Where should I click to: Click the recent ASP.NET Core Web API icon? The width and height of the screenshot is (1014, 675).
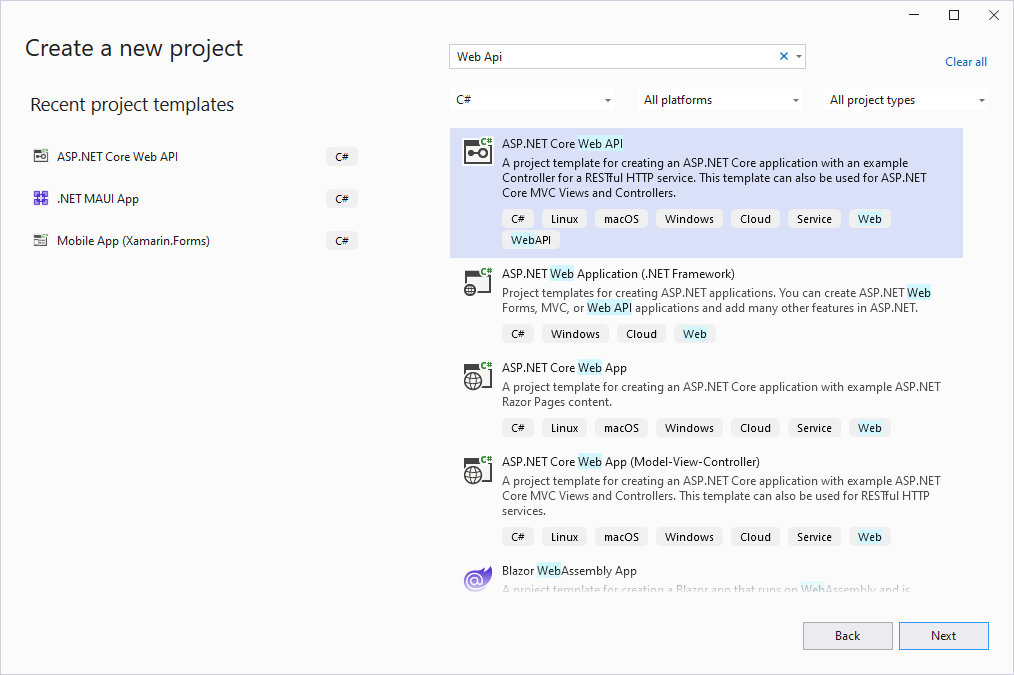[41, 156]
